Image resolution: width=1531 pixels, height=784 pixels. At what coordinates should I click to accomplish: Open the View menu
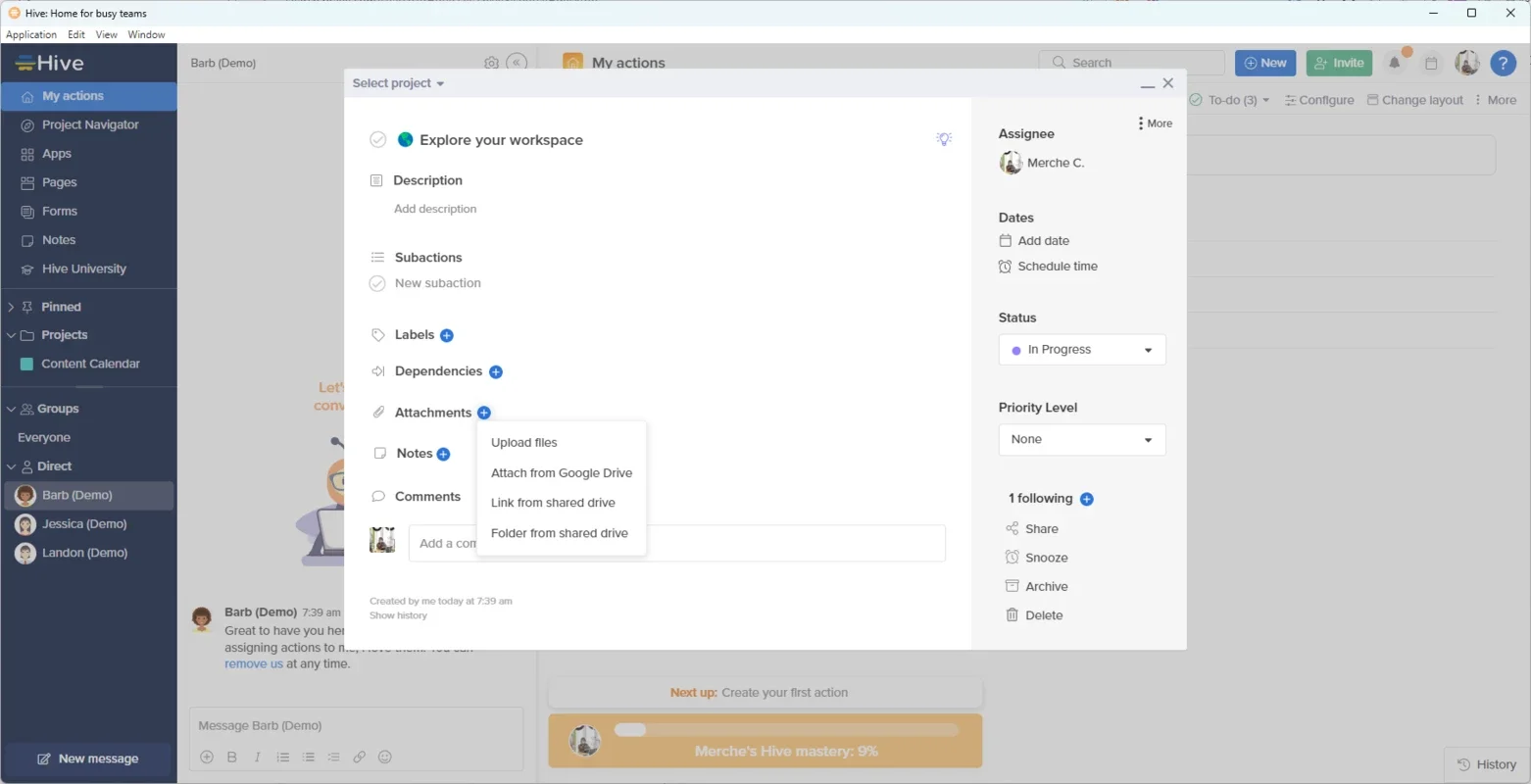click(x=106, y=34)
